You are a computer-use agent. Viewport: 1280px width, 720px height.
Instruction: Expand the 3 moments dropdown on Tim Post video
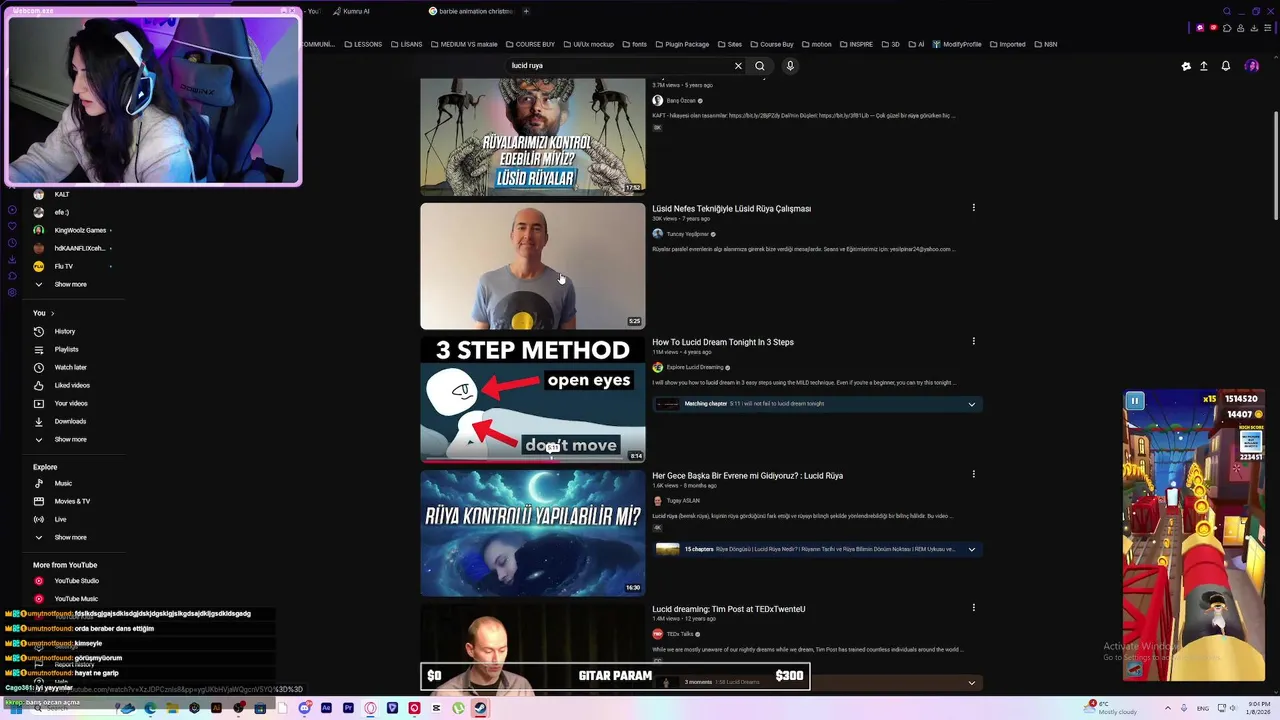point(971,683)
